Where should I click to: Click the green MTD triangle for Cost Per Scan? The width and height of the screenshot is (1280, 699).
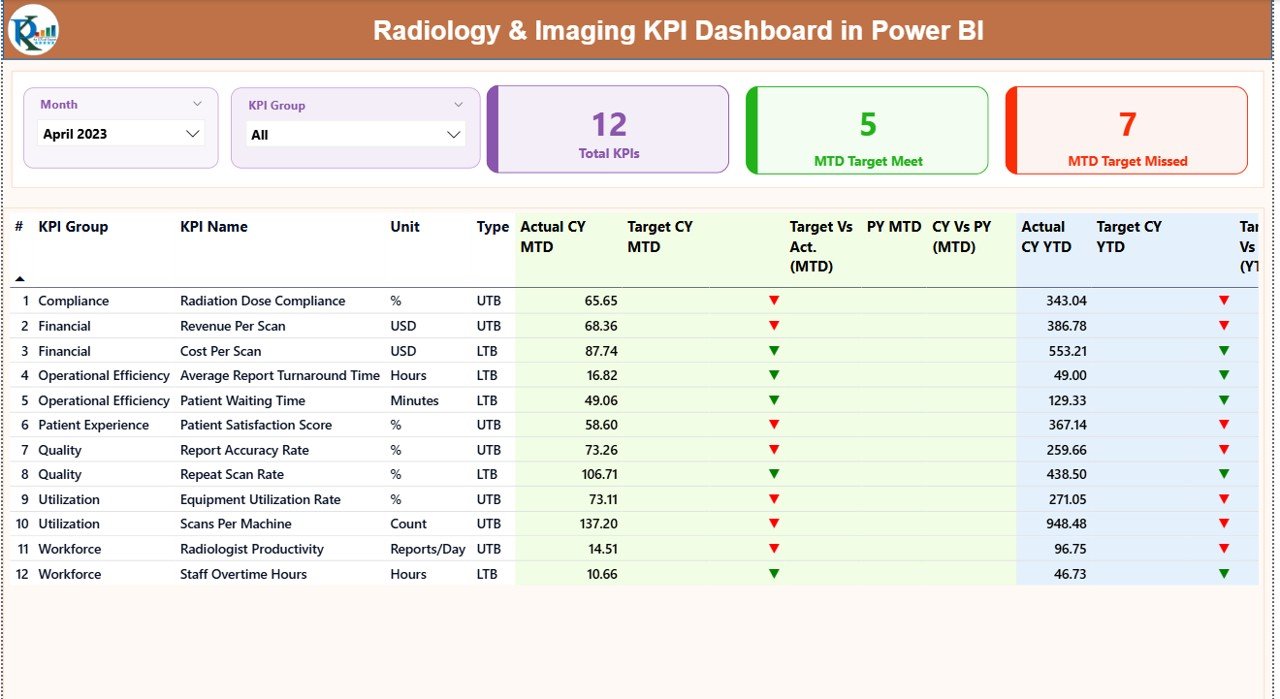[775, 350]
